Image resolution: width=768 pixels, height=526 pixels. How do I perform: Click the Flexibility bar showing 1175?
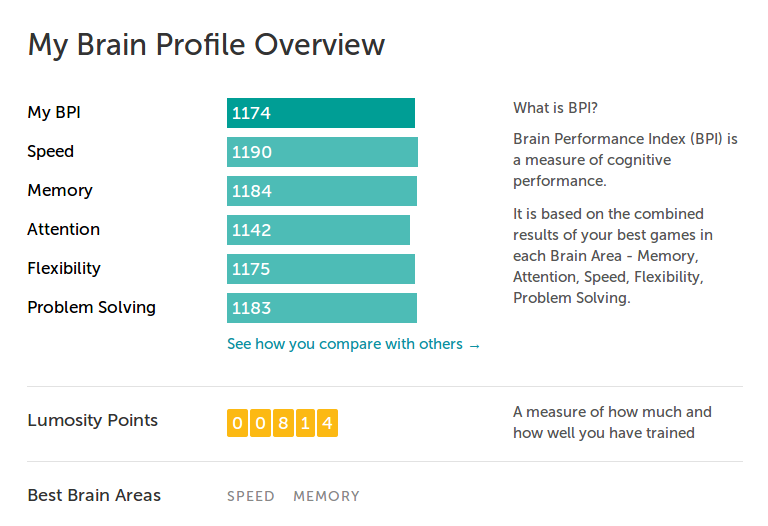(x=321, y=269)
